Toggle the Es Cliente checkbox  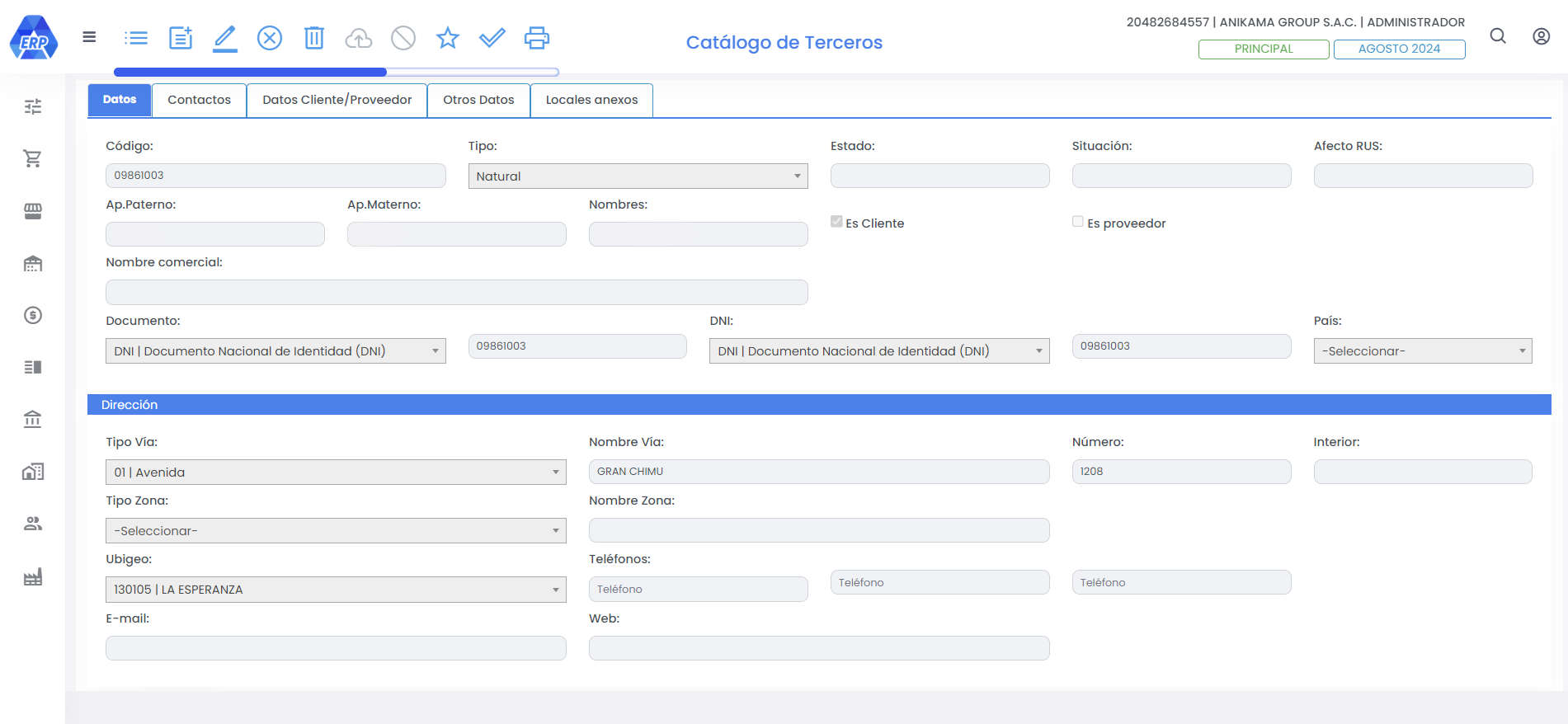(836, 221)
